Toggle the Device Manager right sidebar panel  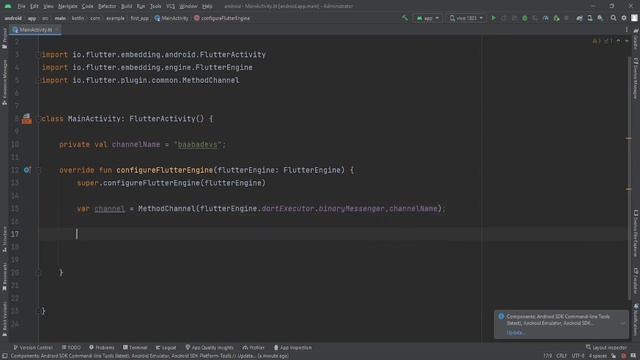[636, 78]
